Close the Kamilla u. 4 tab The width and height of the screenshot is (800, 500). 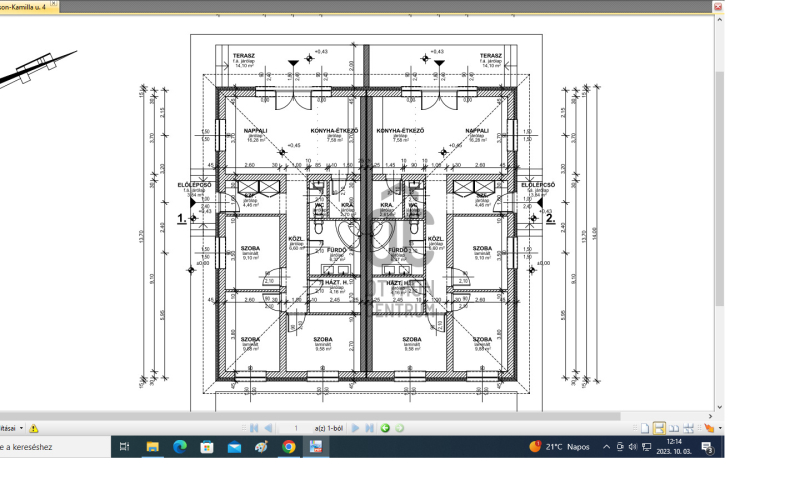tap(54, 4)
